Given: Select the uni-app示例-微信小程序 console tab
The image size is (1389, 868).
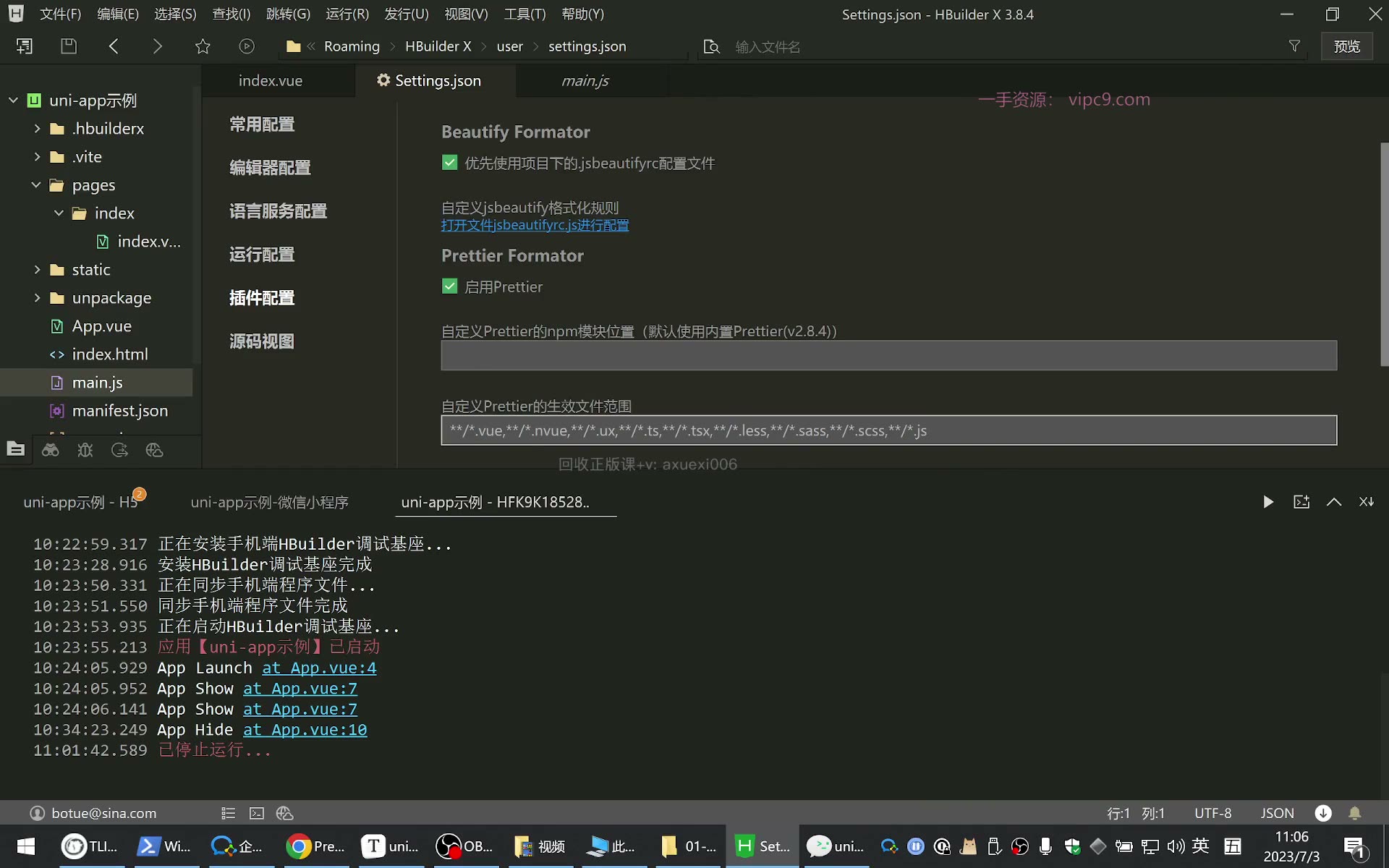Looking at the screenshot, I should 269,502.
